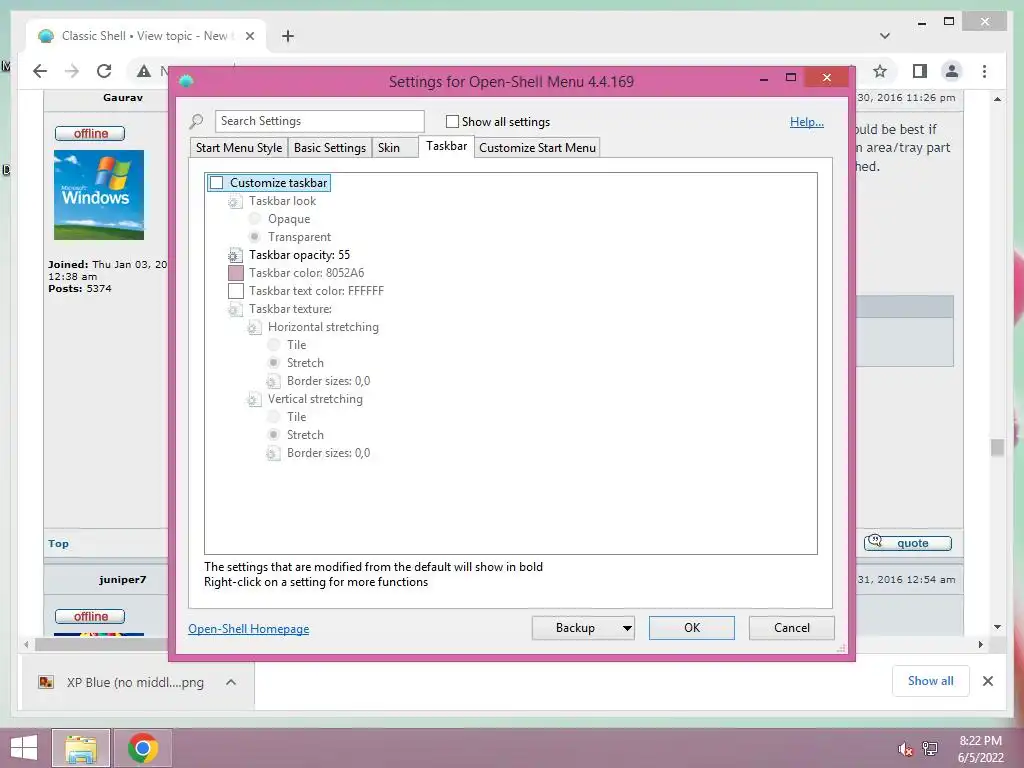Select Tile under Vertical stretching
Screen dimensions: 1024x768
coord(274,417)
